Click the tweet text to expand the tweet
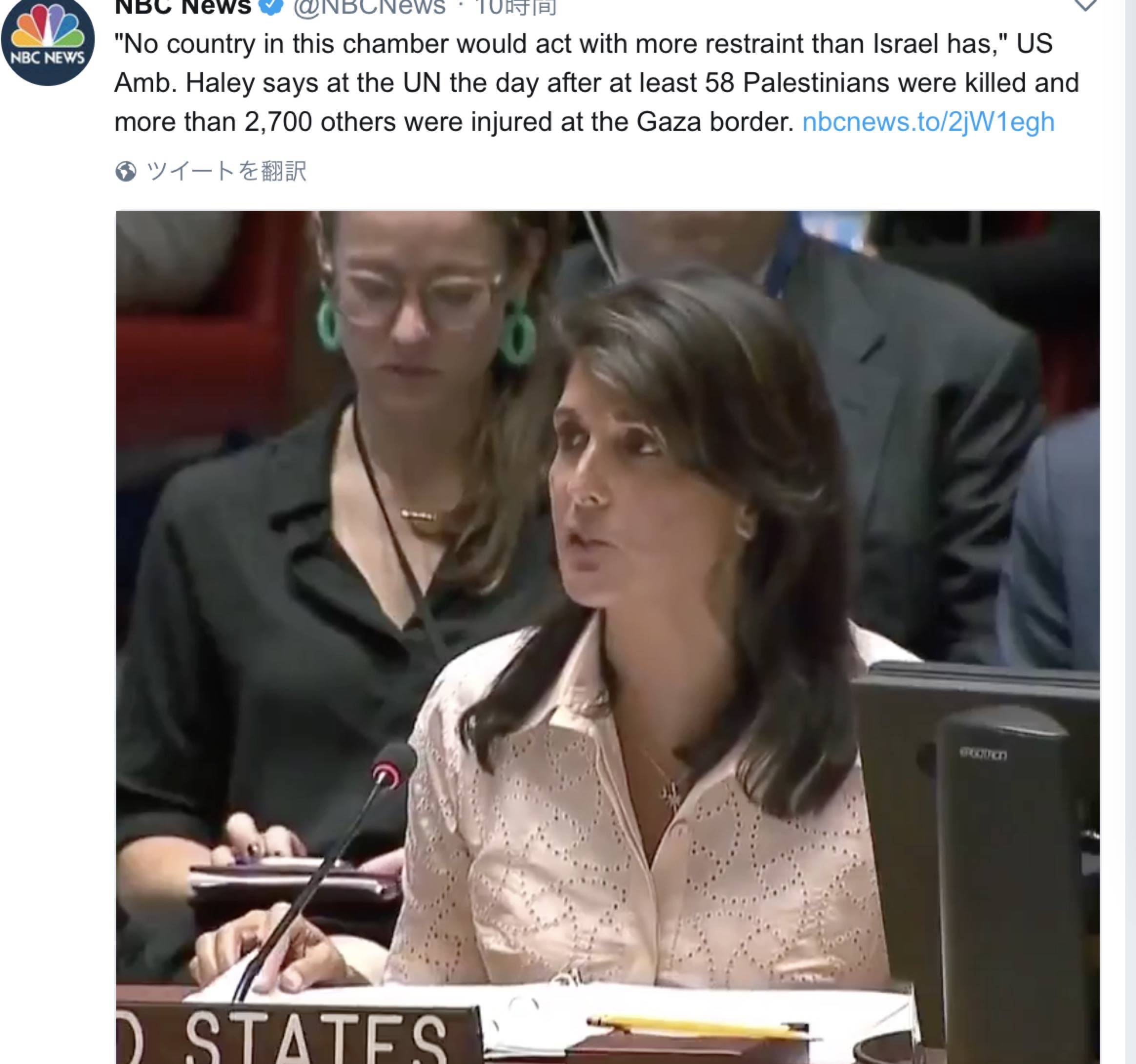Viewport: 1136px width, 1064px height. pyautogui.click(x=597, y=83)
